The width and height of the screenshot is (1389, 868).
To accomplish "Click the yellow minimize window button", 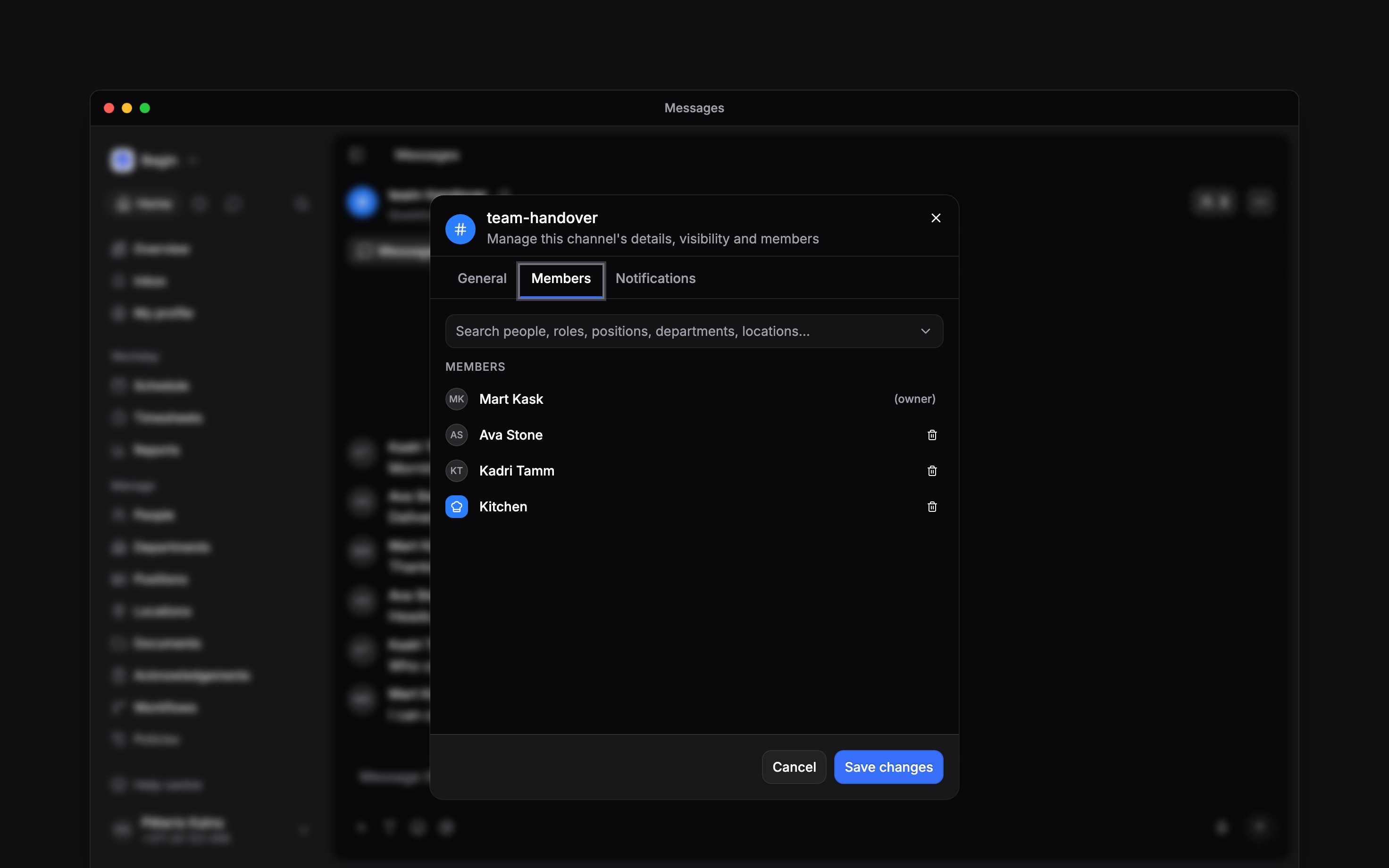I will [127, 108].
